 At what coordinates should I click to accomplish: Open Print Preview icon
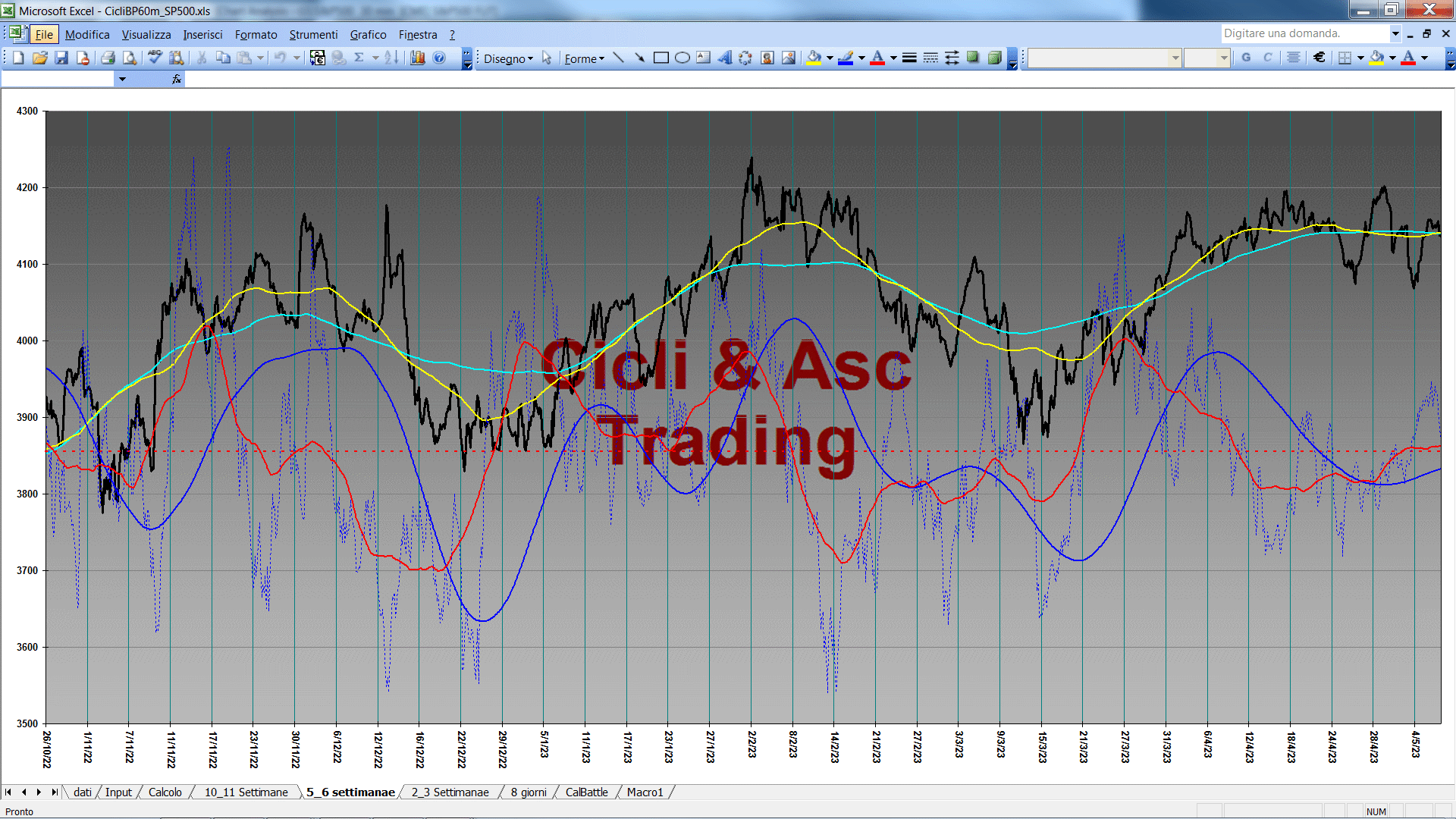point(130,58)
